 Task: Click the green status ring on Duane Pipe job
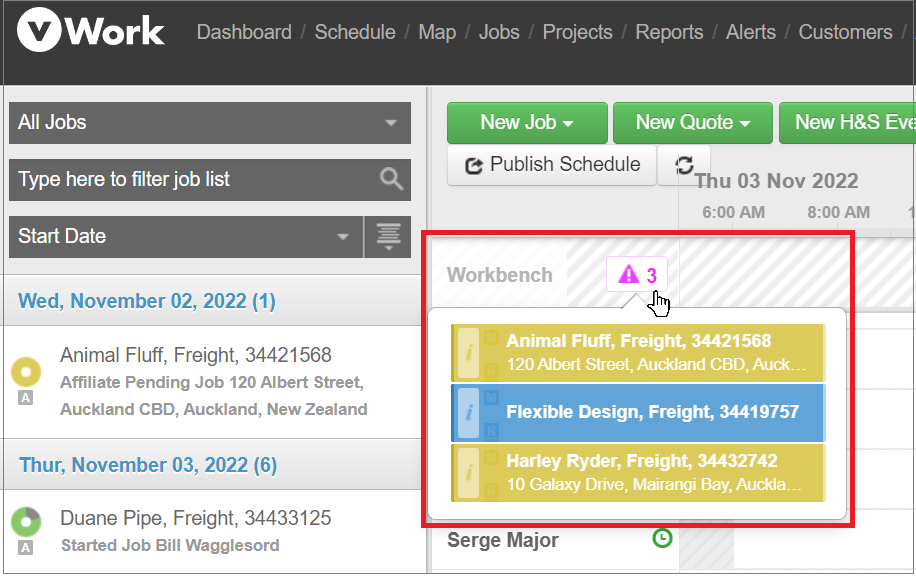pos(26,521)
